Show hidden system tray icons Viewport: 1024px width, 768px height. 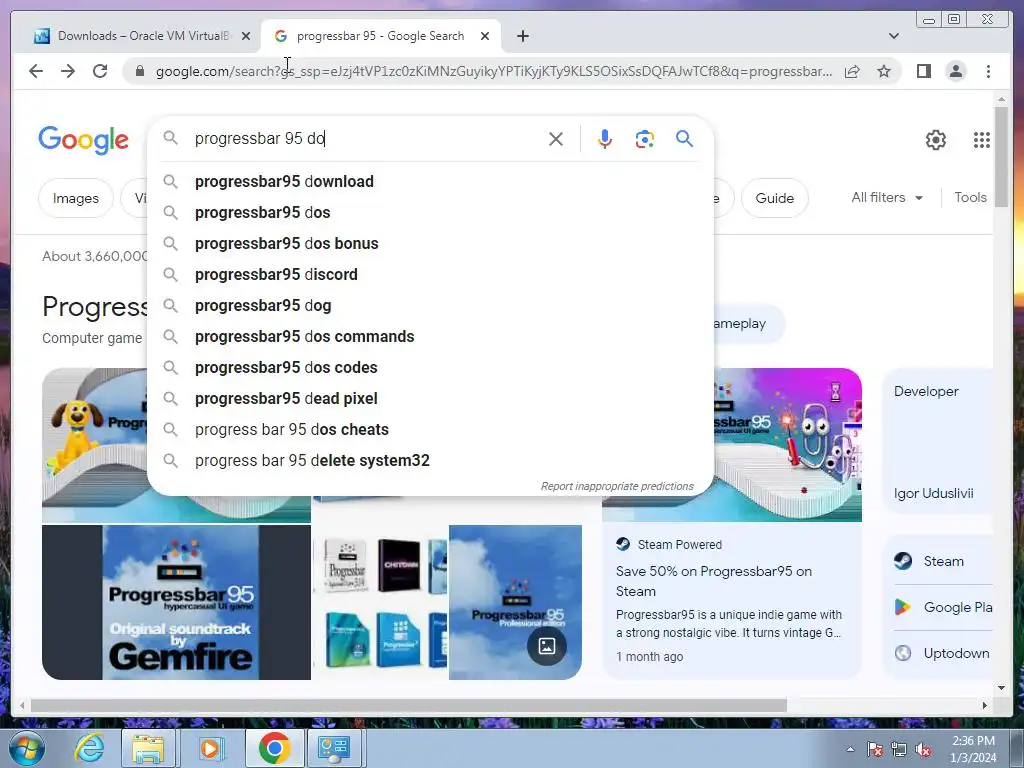(x=850, y=749)
